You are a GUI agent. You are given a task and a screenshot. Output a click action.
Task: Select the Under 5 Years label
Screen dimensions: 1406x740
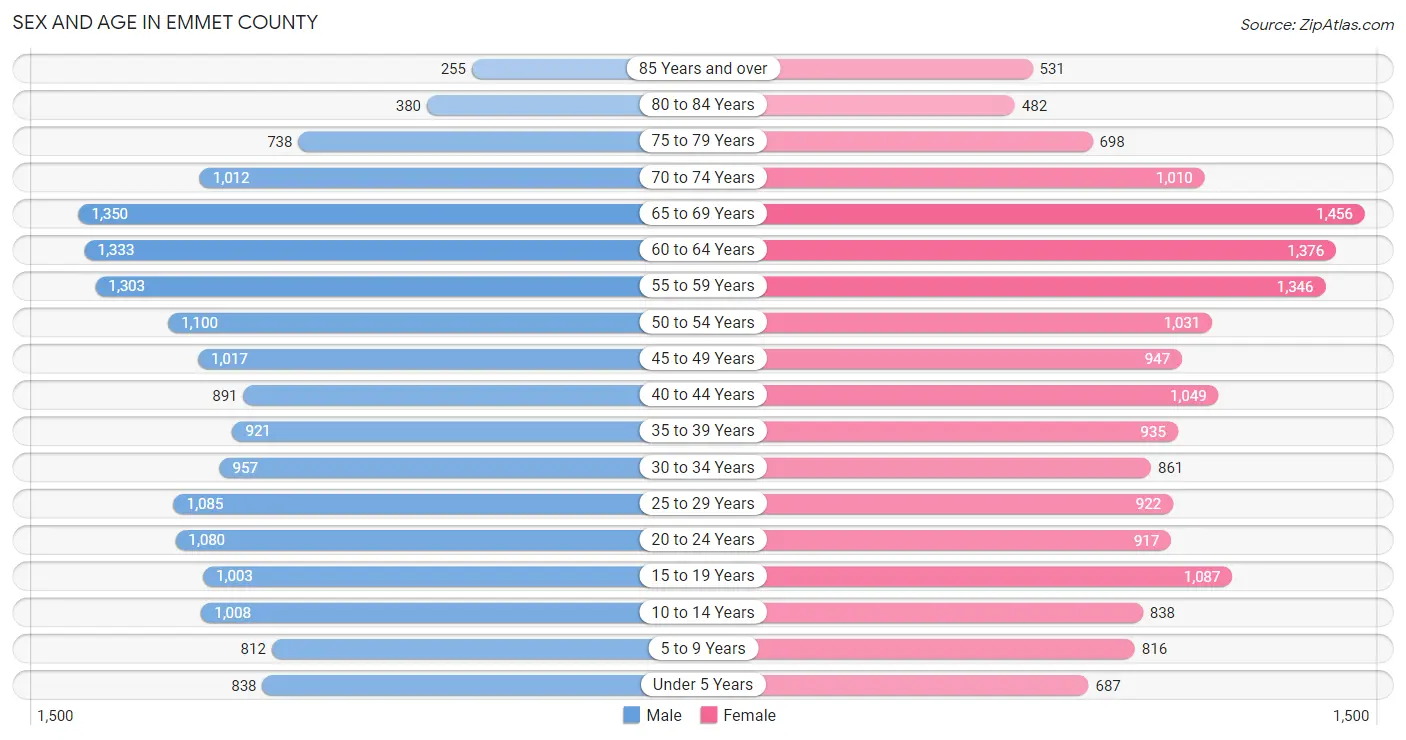pos(703,684)
